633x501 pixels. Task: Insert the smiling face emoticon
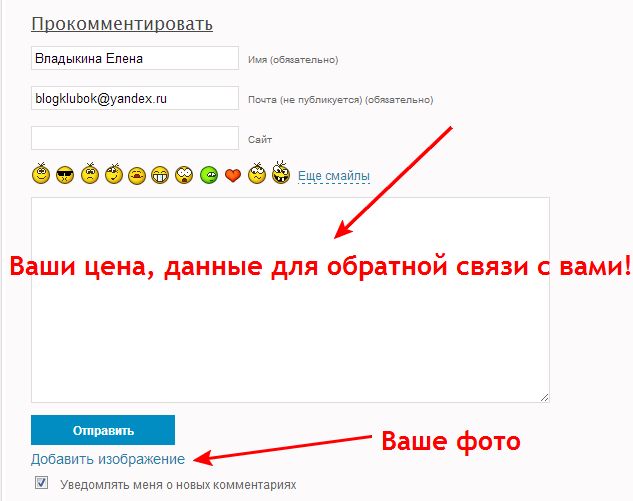[41, 174]
